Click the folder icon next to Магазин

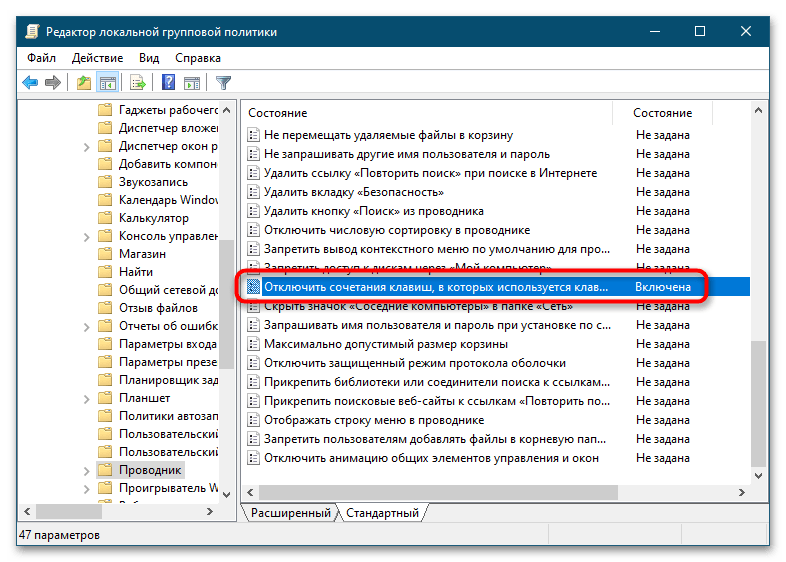tap(105, 254)
